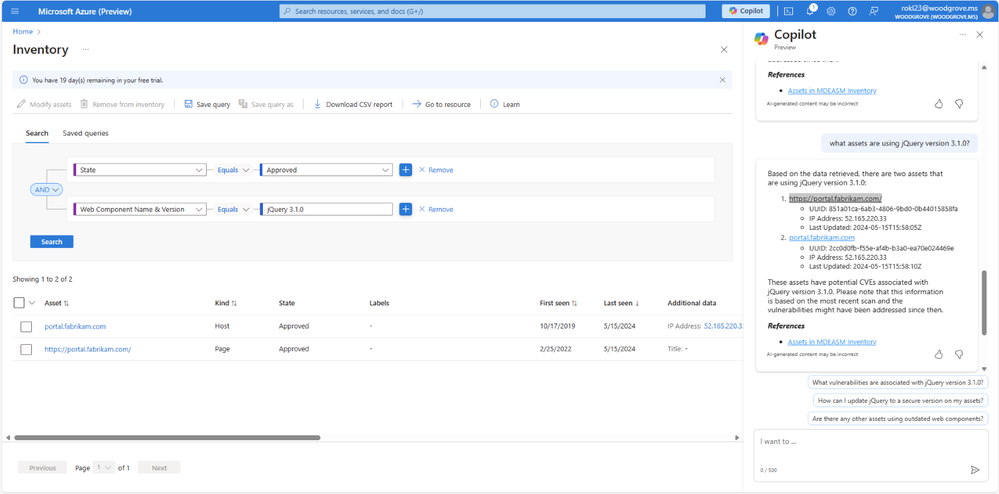Select the checkbox for https://portal.fabrikam.com/ page row
This screenshot has height=494, width=999.
(26, 349)
